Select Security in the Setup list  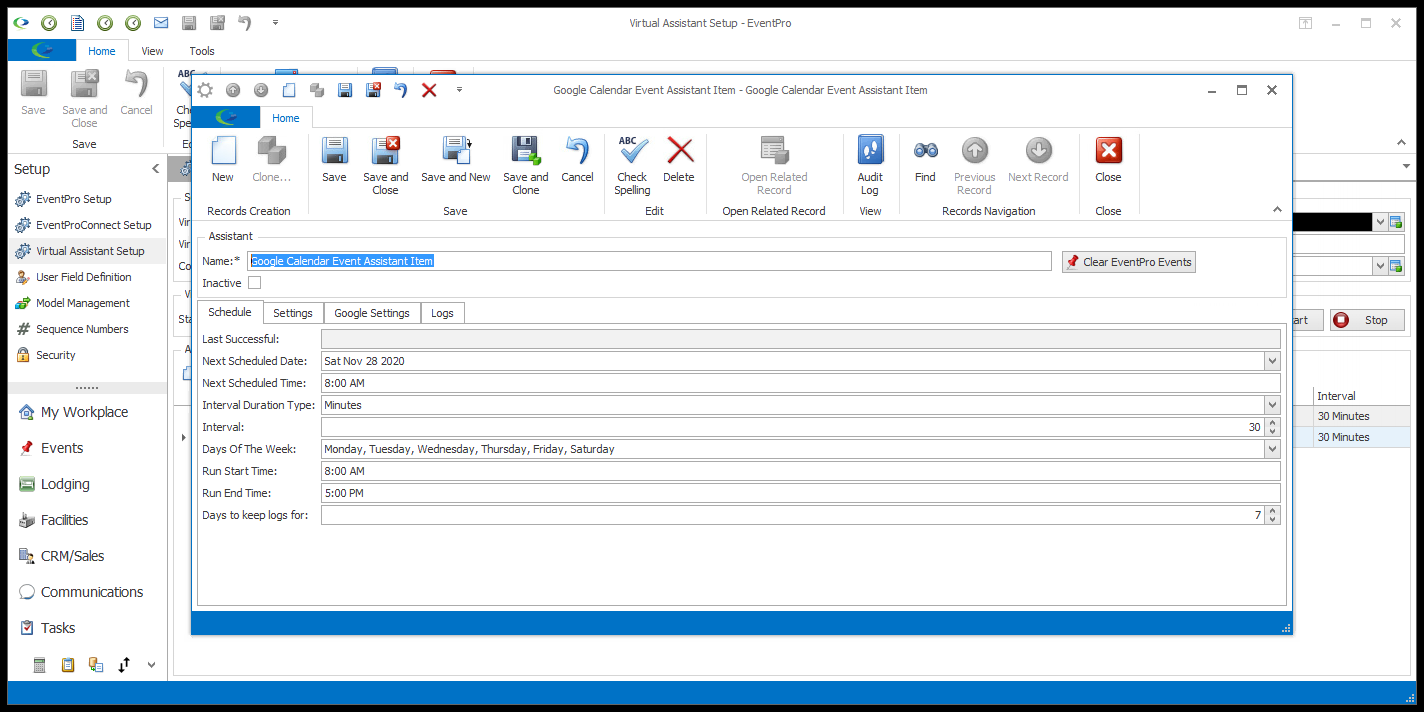tap(56, 355)
